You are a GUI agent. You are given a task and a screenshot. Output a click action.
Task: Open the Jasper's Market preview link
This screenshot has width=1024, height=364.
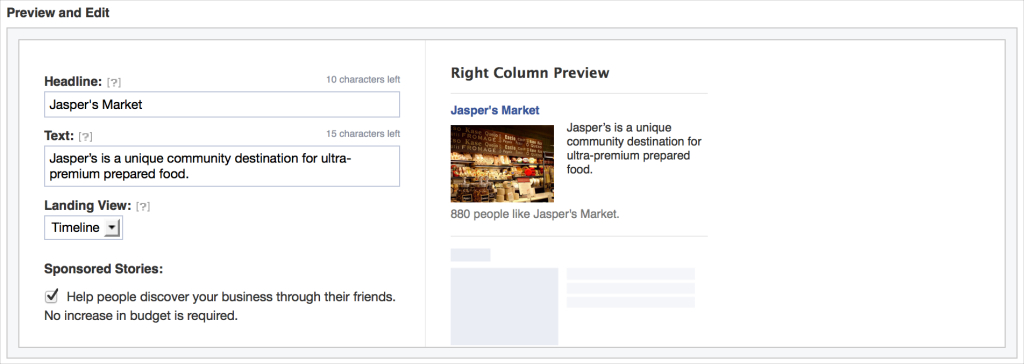point(495,110)
